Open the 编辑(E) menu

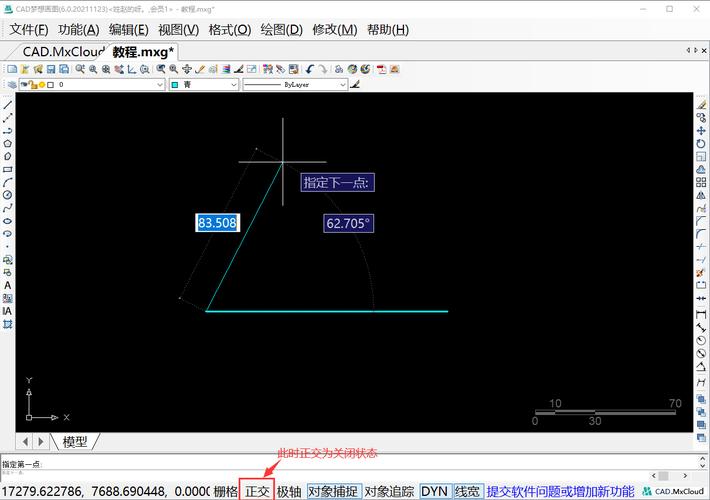tap(129, 30)
